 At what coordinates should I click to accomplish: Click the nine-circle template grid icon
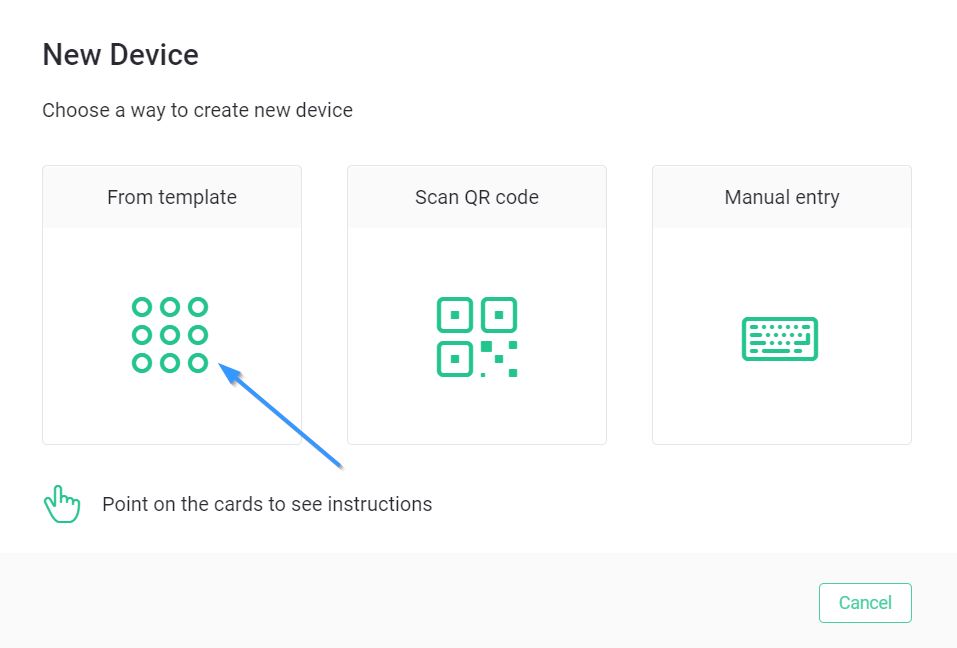coord(170,335)
